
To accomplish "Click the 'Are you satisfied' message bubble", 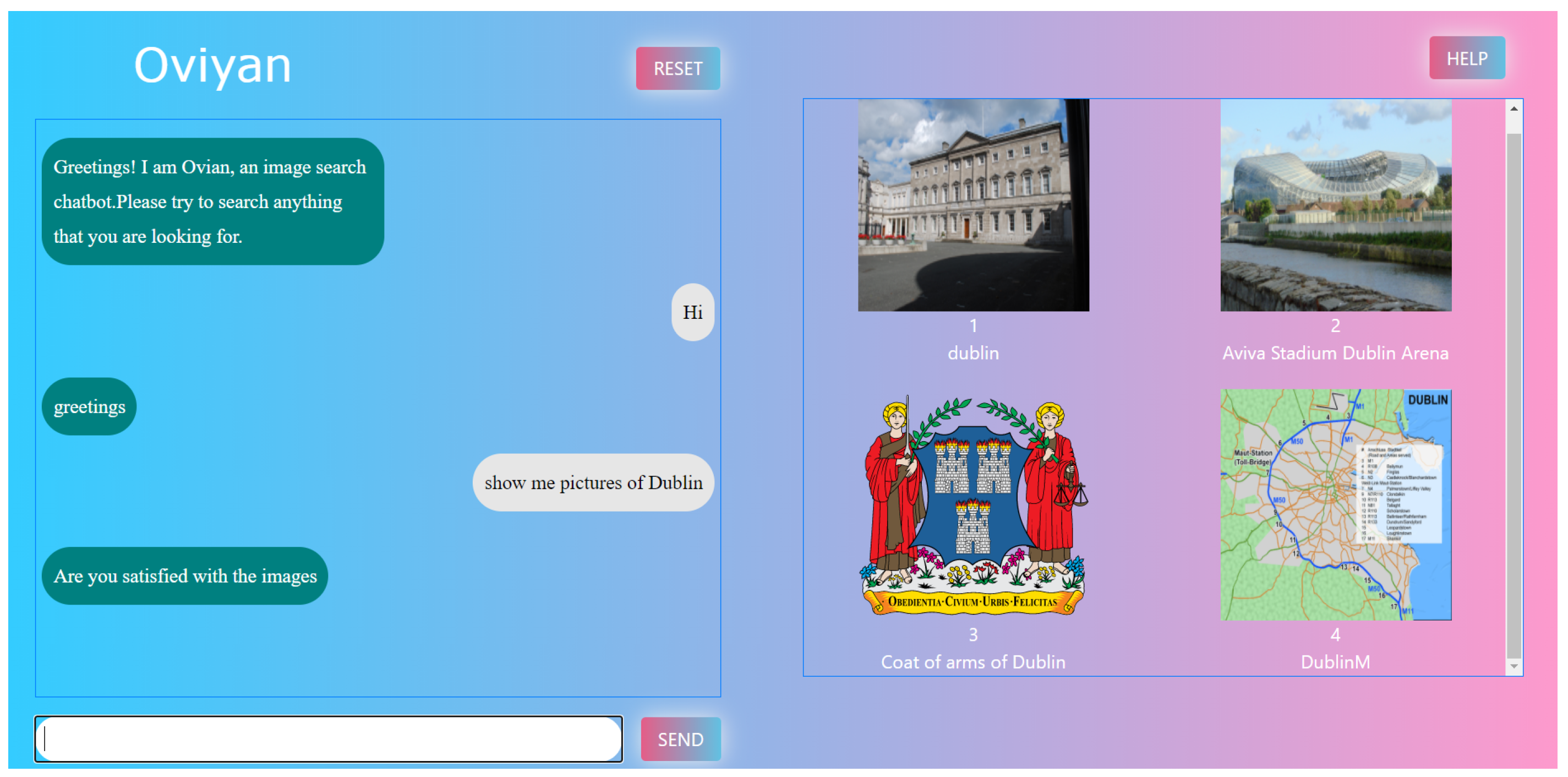I will pos(185,575).
